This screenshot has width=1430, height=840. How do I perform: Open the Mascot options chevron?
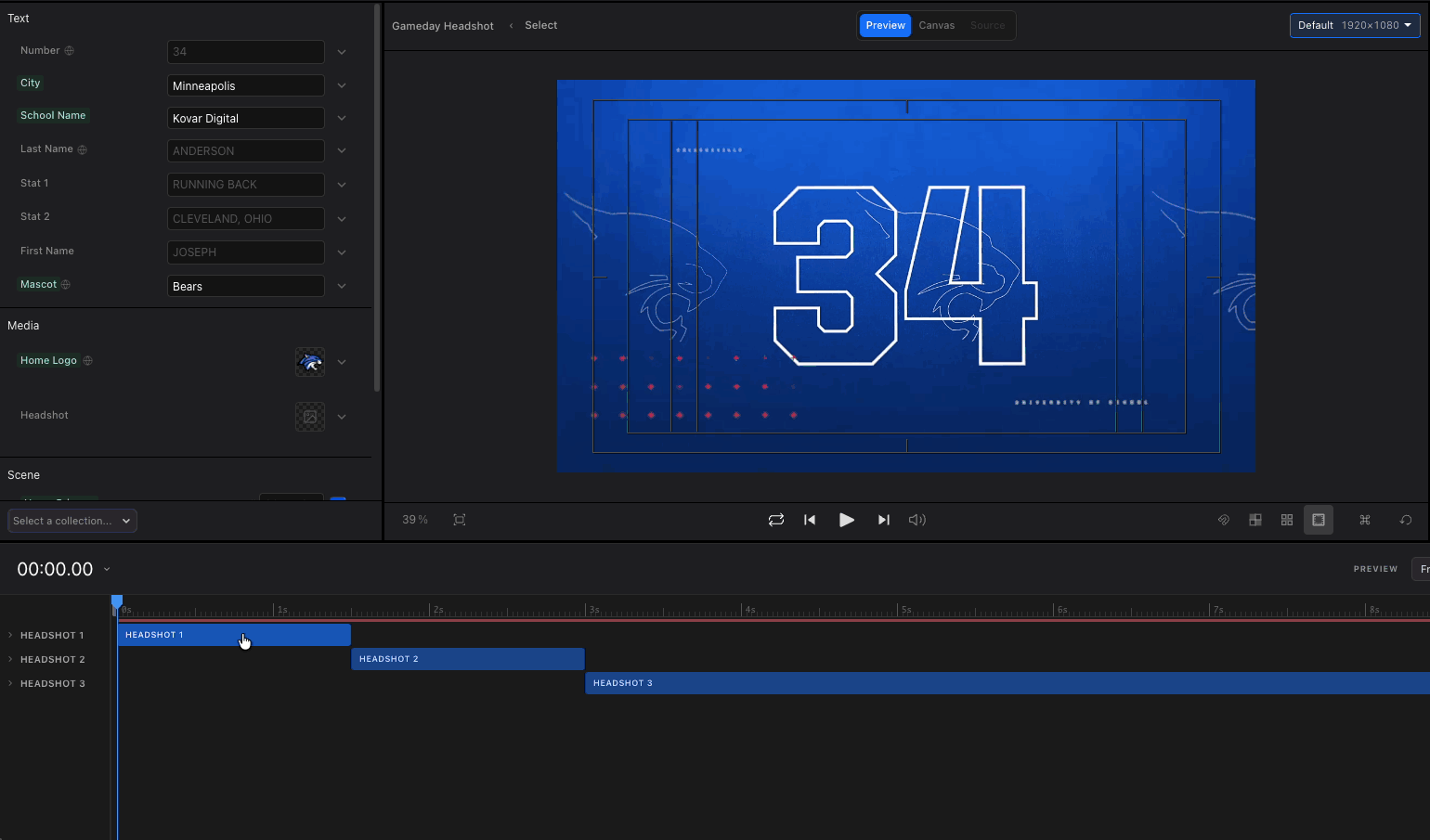tap(342, 286)
